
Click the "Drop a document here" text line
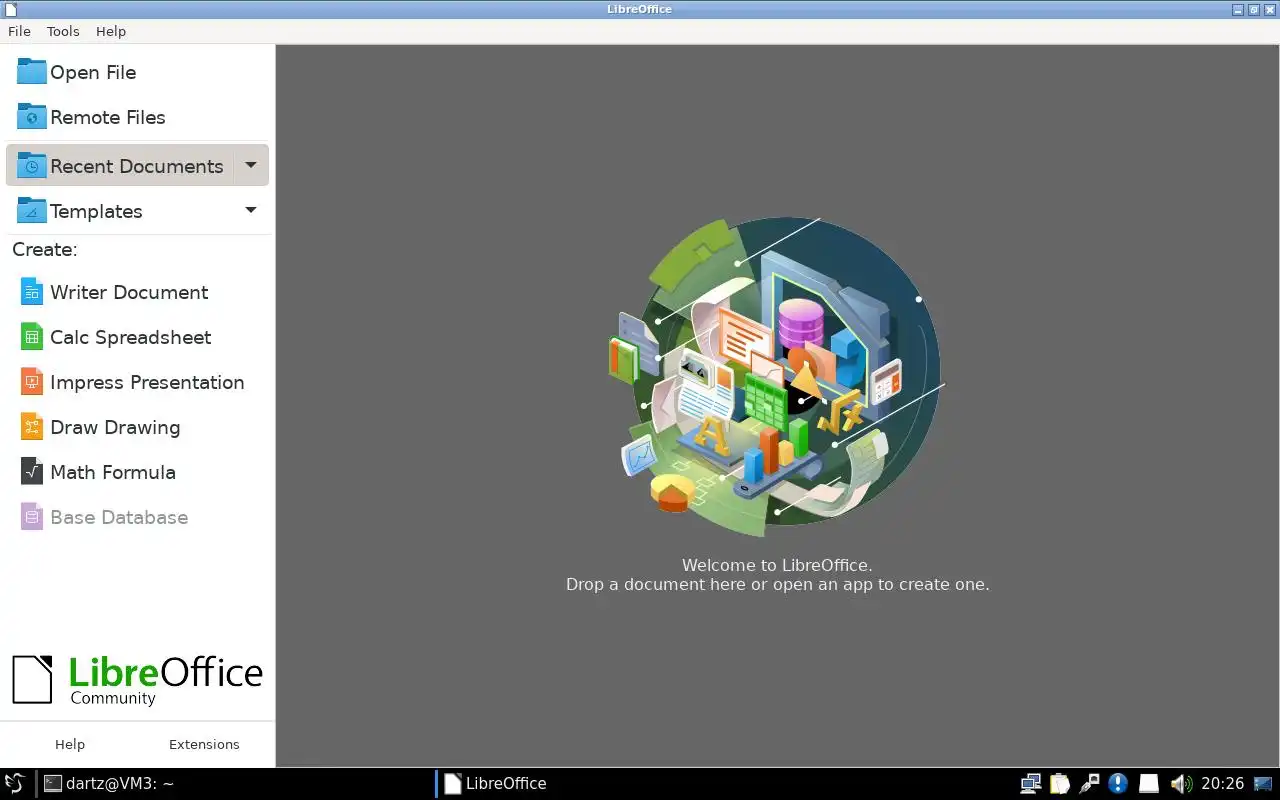(x=777, y=584)
